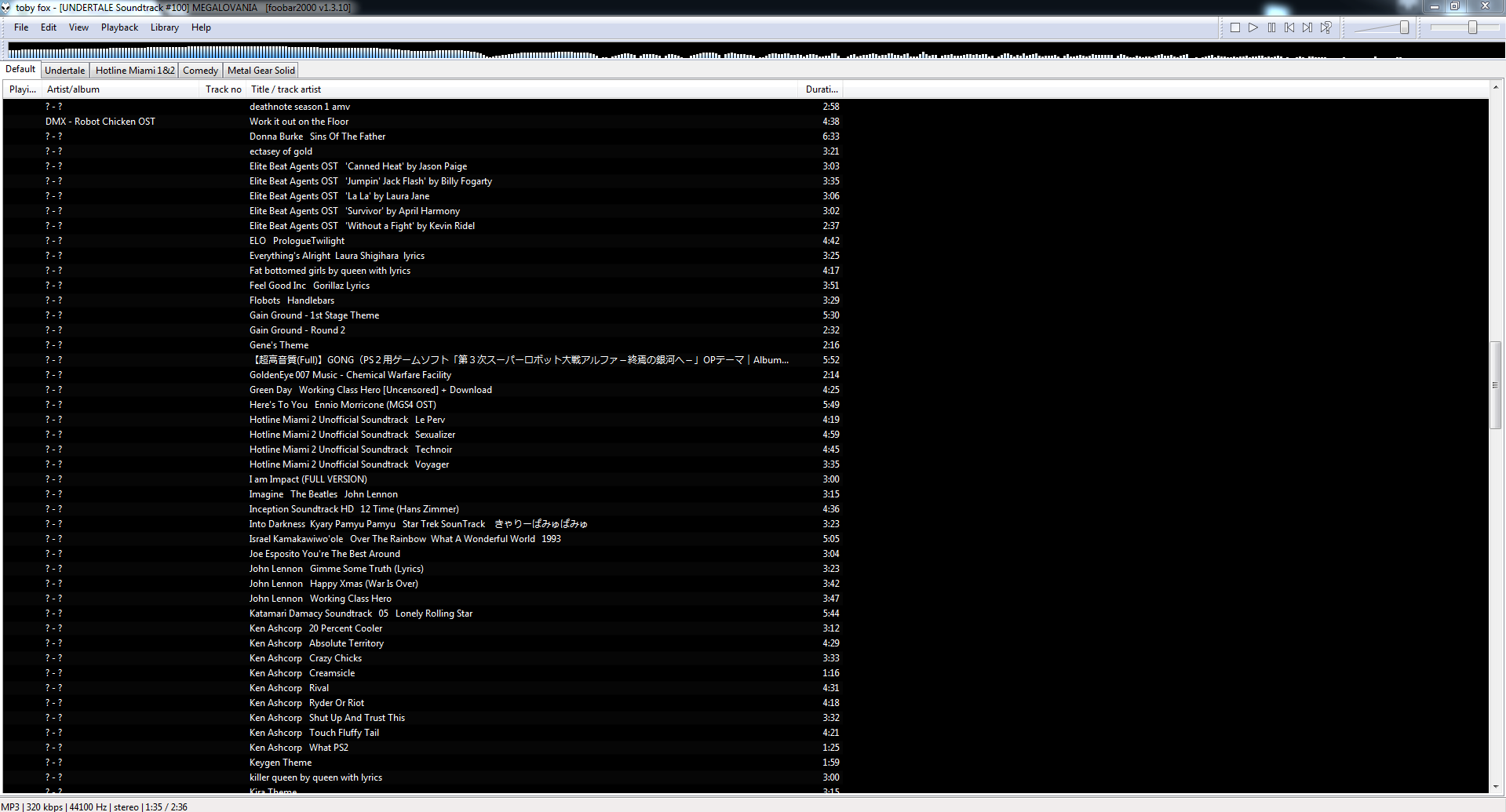Screen dimensions: 1506x812
Task: Skip to the next track
Action: point(1307,27)
